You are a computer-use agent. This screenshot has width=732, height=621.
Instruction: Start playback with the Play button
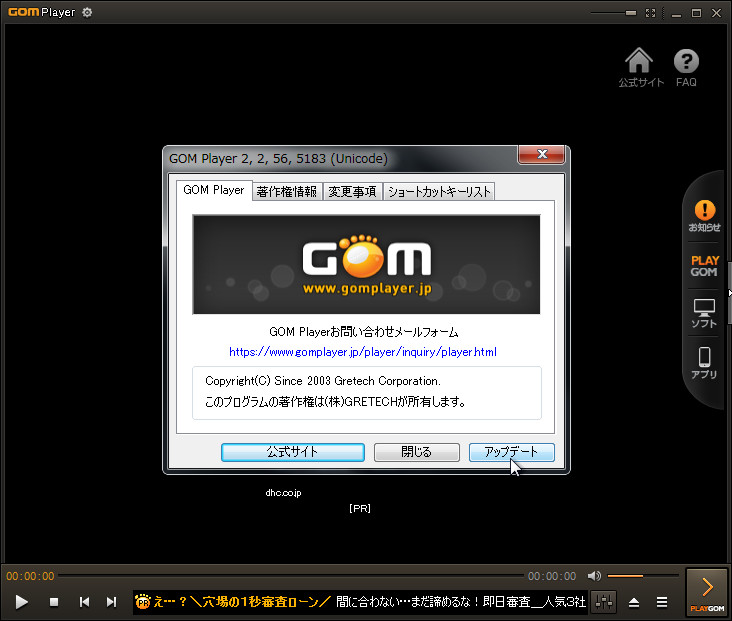click(21, 602)
